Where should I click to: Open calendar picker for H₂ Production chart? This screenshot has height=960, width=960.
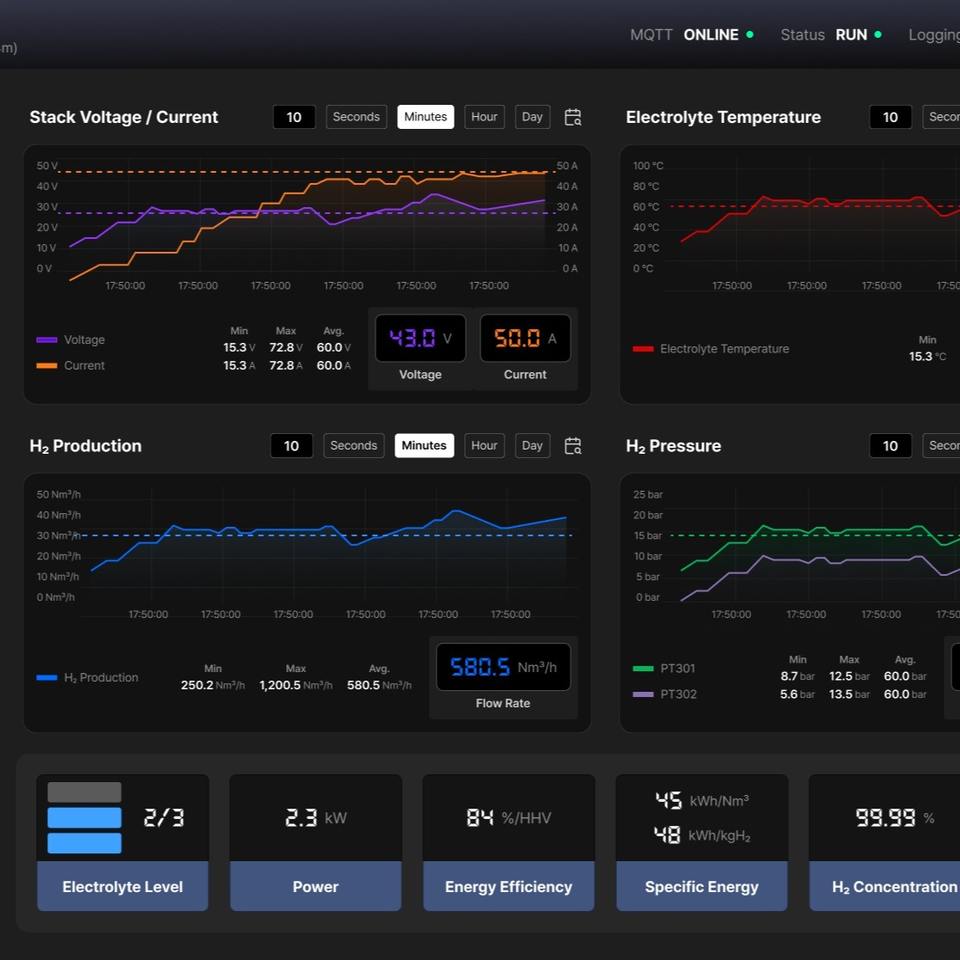click(572, 446)
